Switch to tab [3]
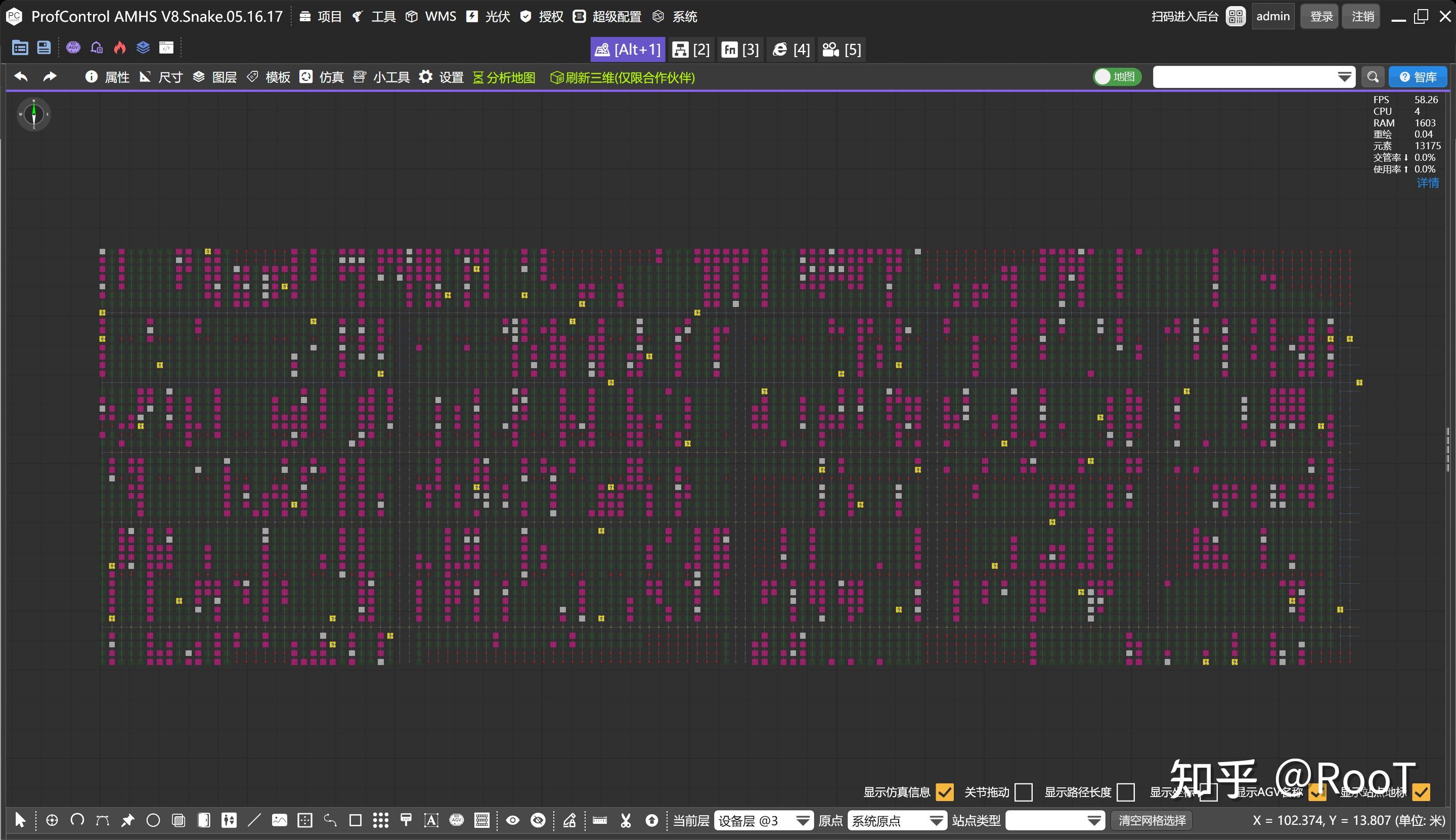This screenshot has height=840, width=1456. [x=741, y=50]
